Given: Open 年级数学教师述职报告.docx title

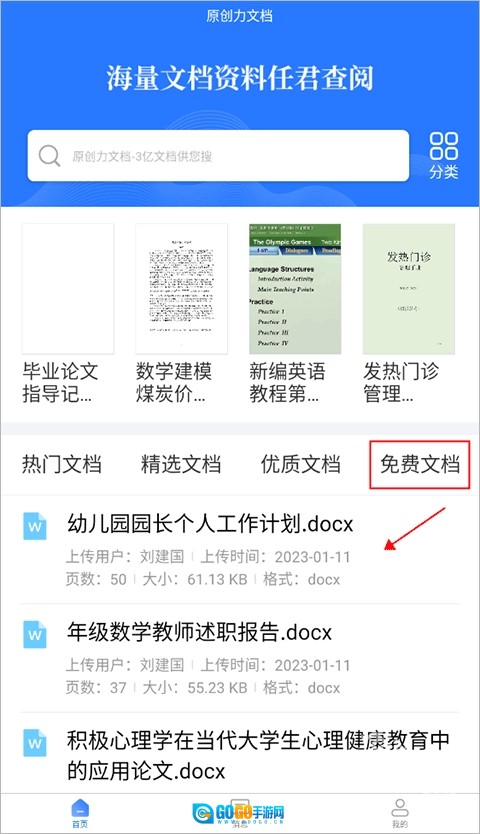Looking at the screenshot, I should 199,632.
